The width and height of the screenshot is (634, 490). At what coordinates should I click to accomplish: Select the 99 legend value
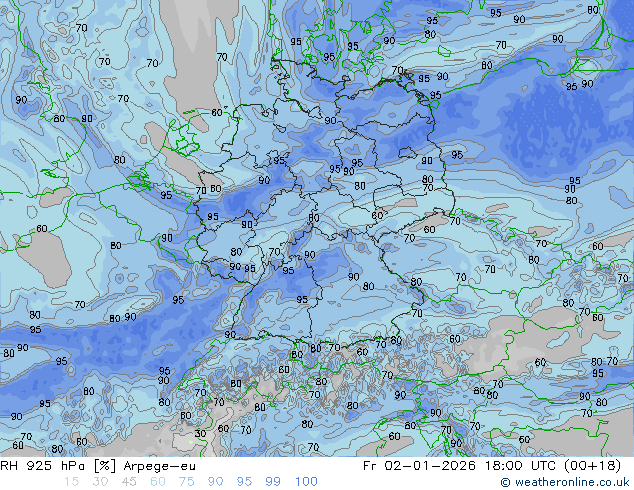273,482
